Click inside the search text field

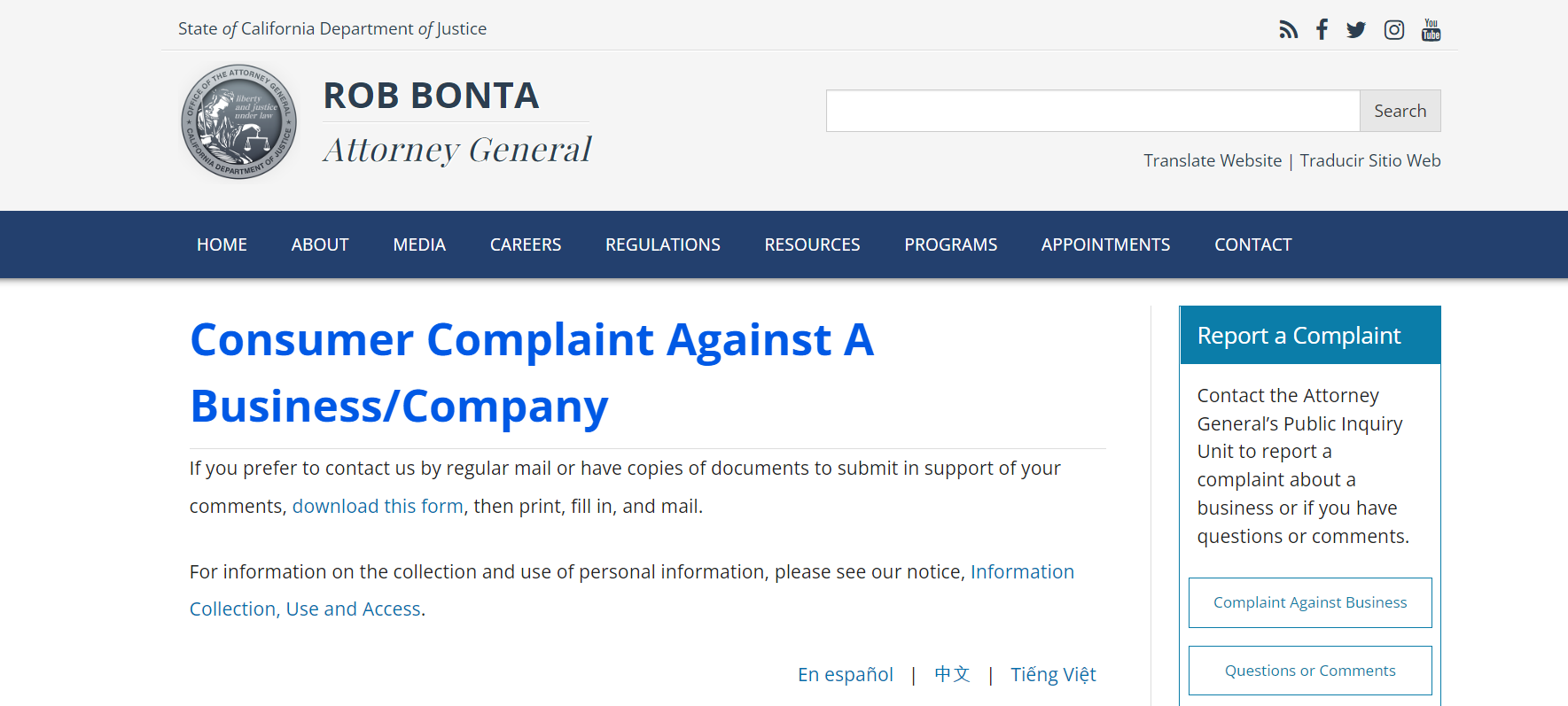pos(1092,111)
